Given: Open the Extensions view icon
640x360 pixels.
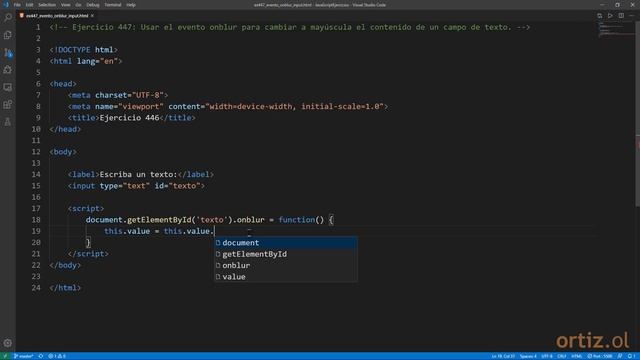Looking at the screenshot, I should pyautogui.click(x=8, y=104).
